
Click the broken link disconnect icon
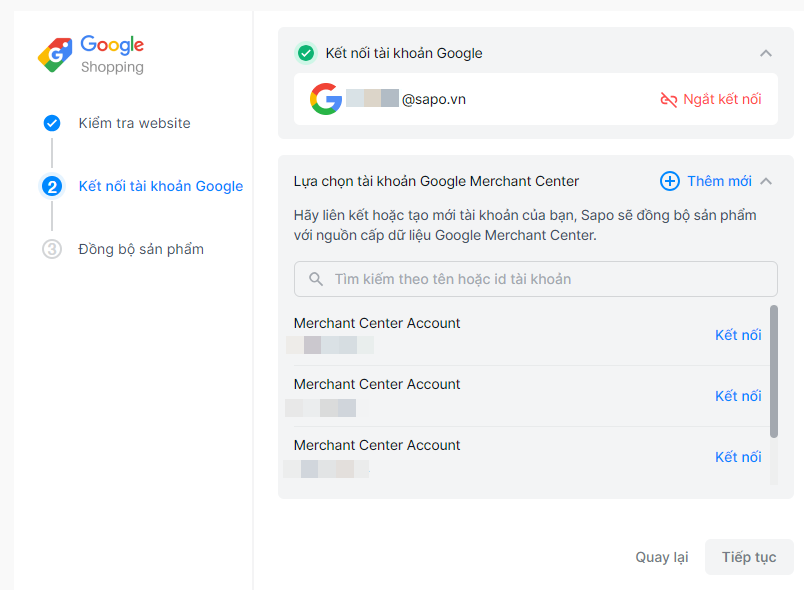coord(669,99)
